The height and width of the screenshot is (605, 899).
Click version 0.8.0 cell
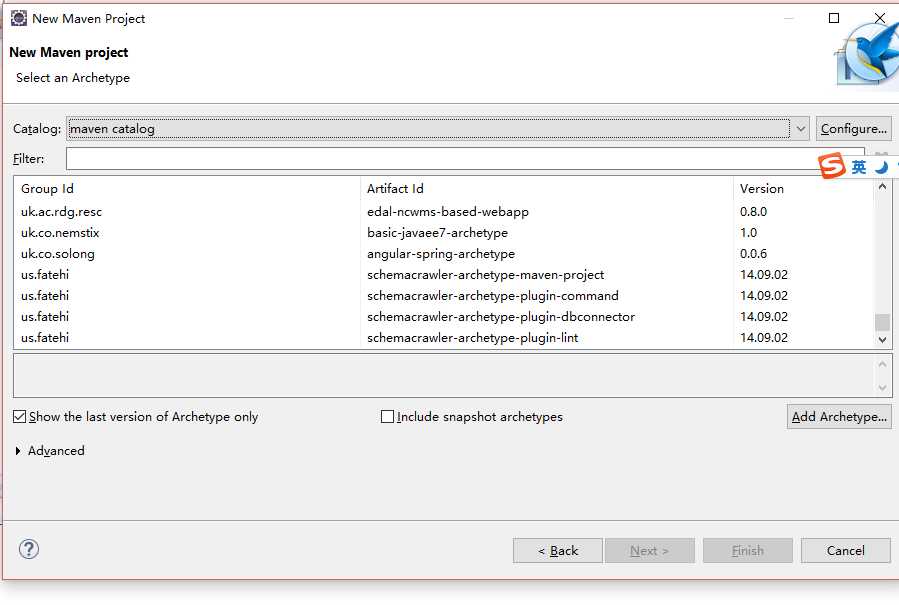753,212
